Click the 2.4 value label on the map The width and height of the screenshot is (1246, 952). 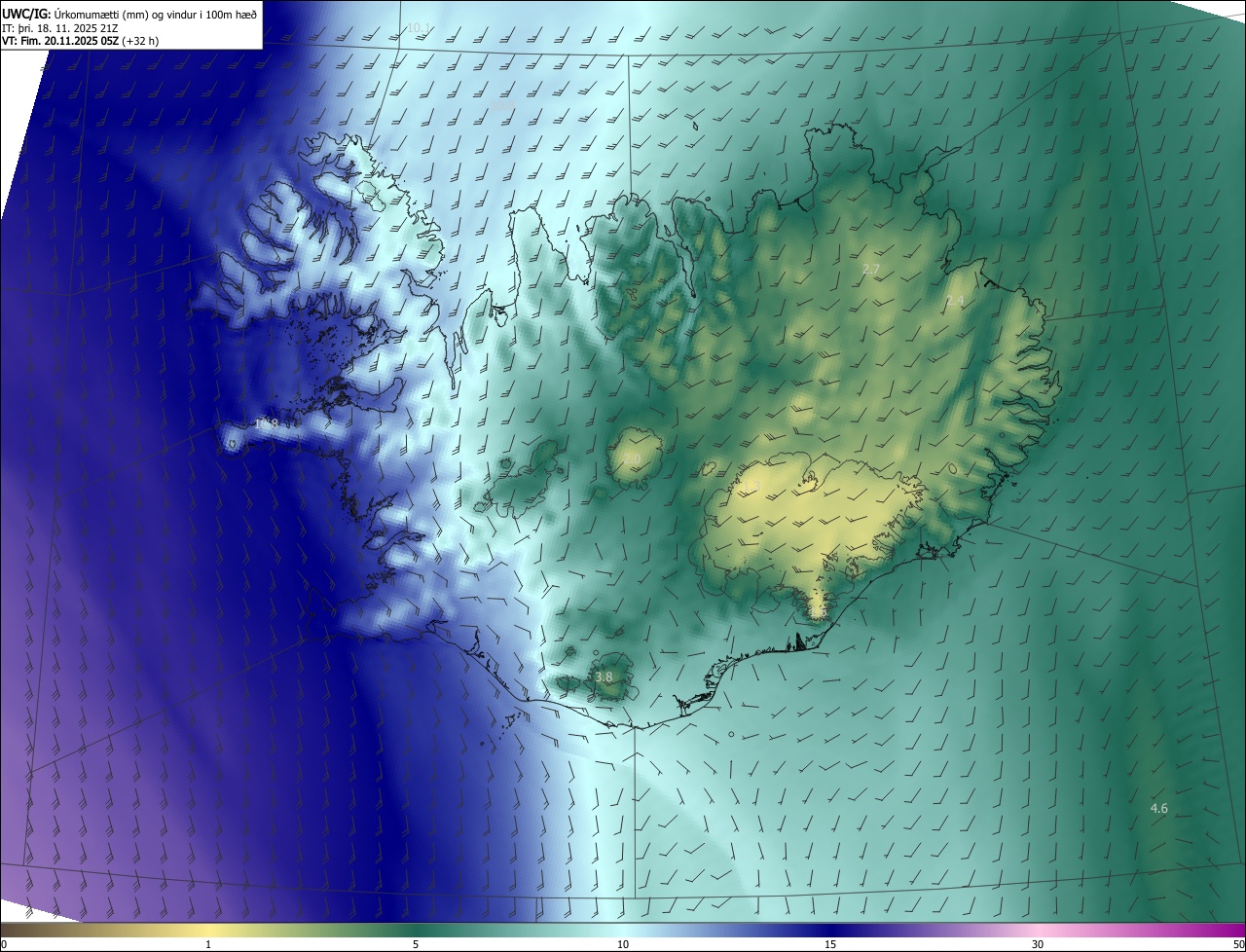point(955,301)
